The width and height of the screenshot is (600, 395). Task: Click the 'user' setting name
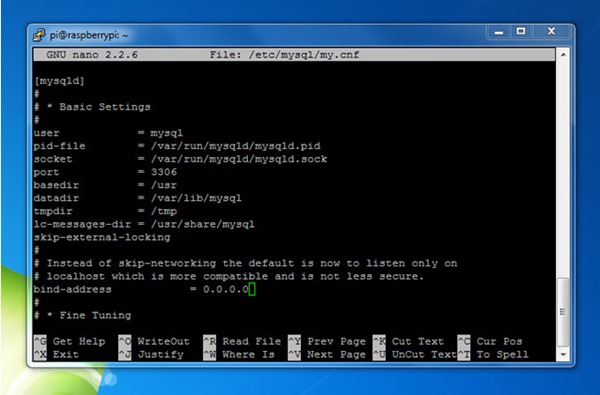[46, 133]
